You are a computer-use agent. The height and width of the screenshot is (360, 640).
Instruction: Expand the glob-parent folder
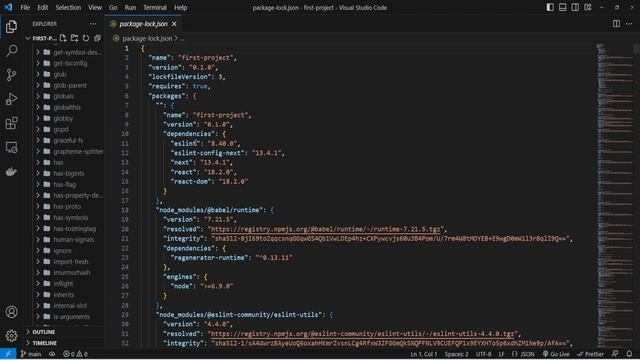[38, 85]
